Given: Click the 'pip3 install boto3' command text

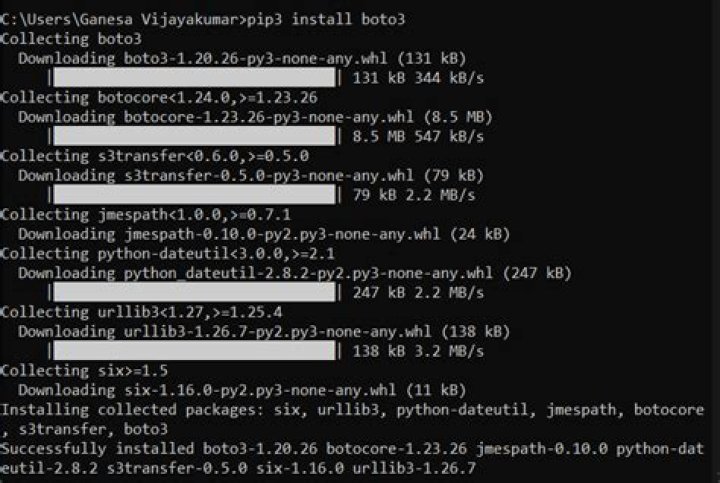Looking at the screenshot, I should 326,19.
